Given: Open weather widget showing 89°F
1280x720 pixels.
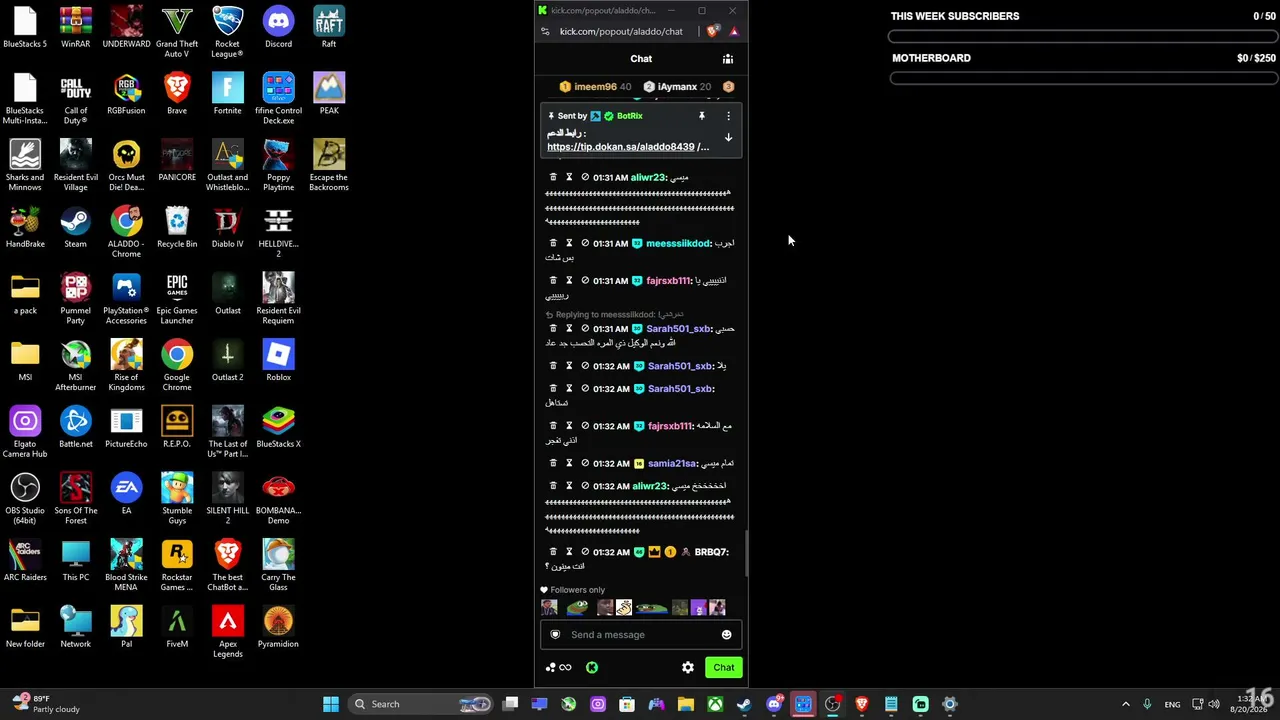Looking at the screenshot, I should tap(46, 704).
